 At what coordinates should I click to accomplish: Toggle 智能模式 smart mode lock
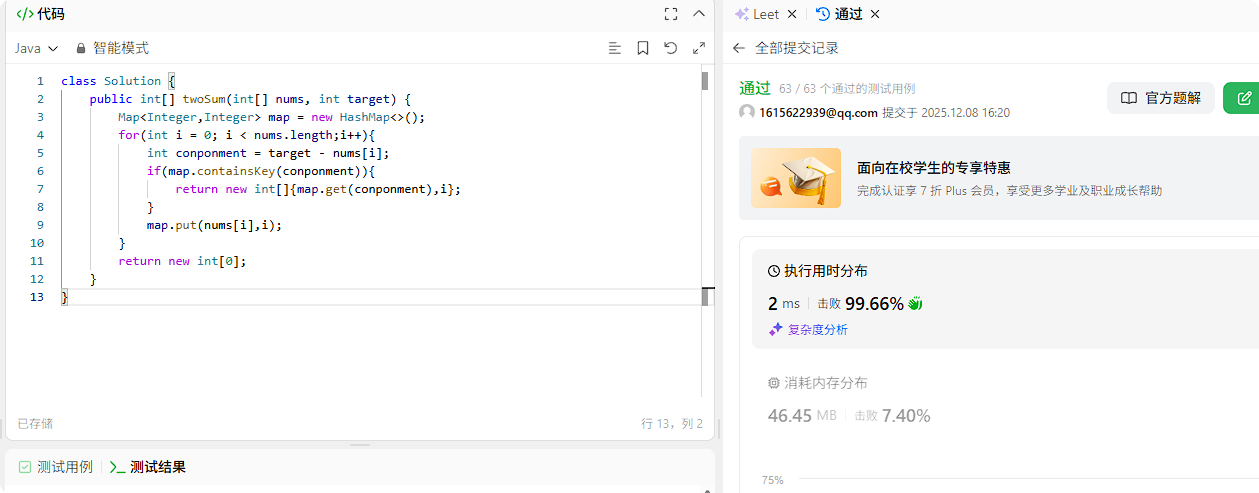point(112,48)
